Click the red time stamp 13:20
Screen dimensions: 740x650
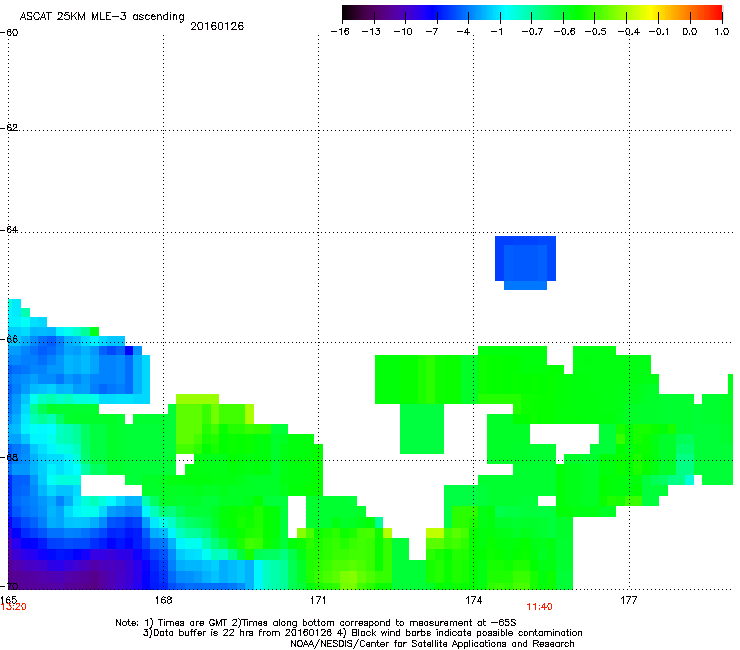(14, 607)
